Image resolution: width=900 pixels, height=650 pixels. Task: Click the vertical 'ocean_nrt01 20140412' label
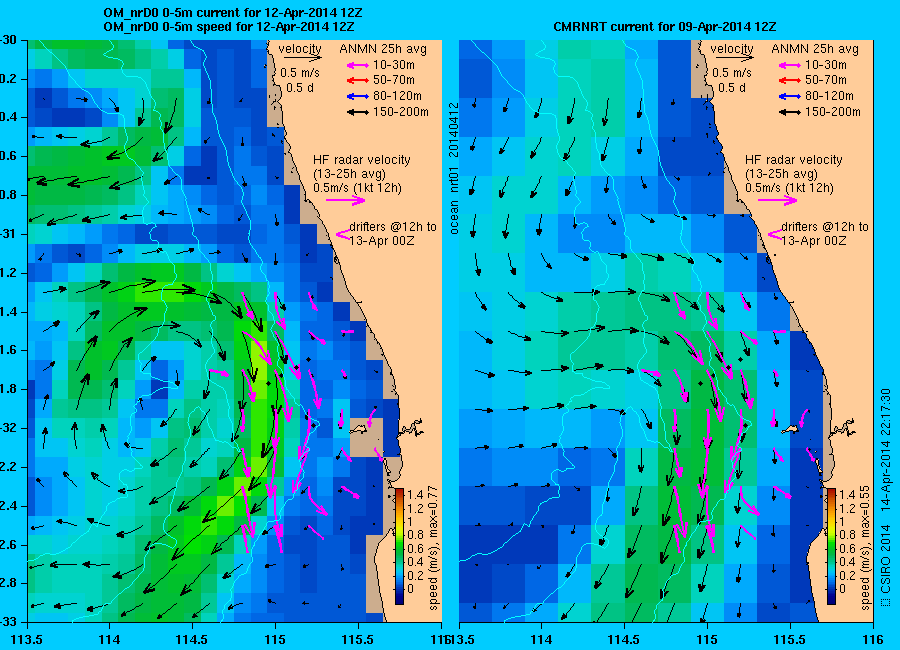(454, 168)
